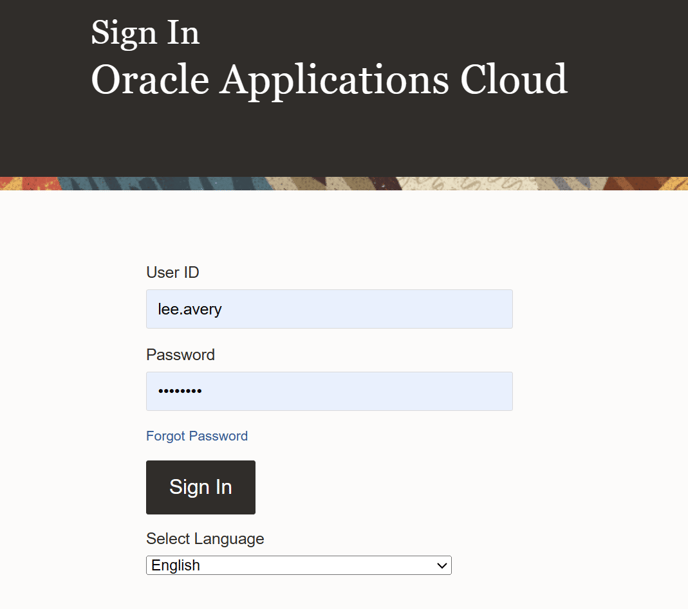Click the User ID input field

[x=329, y=309]
